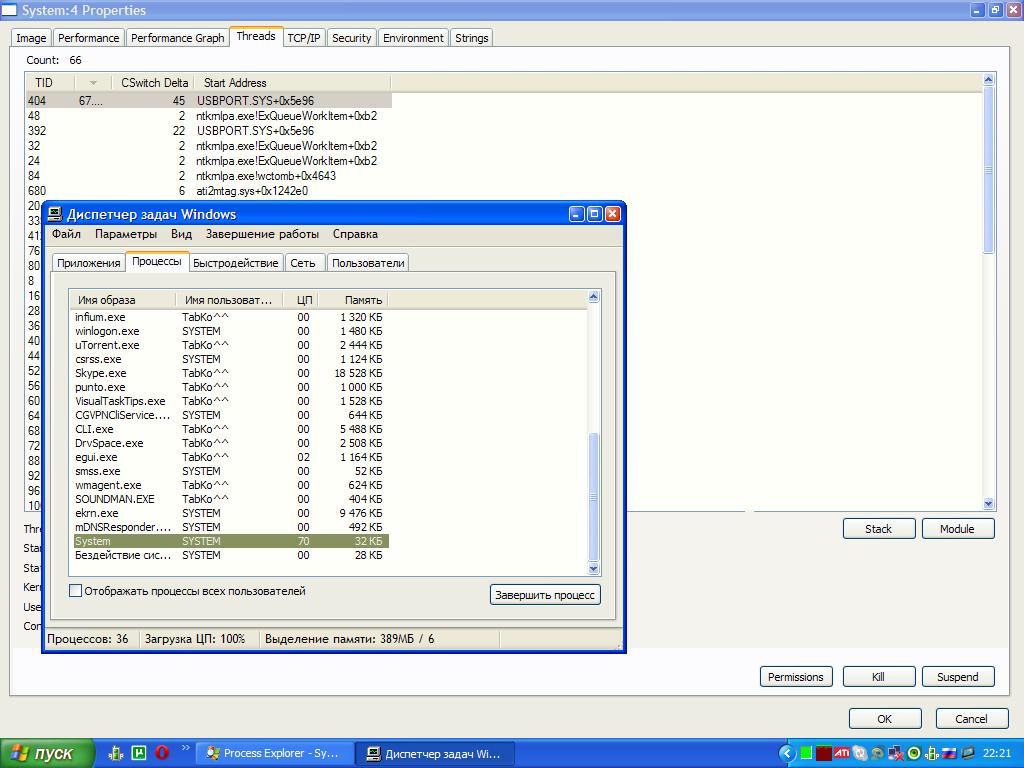Open the Пуск start button
This screenshot has width=1024, height=768.
[x=47, y=754]
